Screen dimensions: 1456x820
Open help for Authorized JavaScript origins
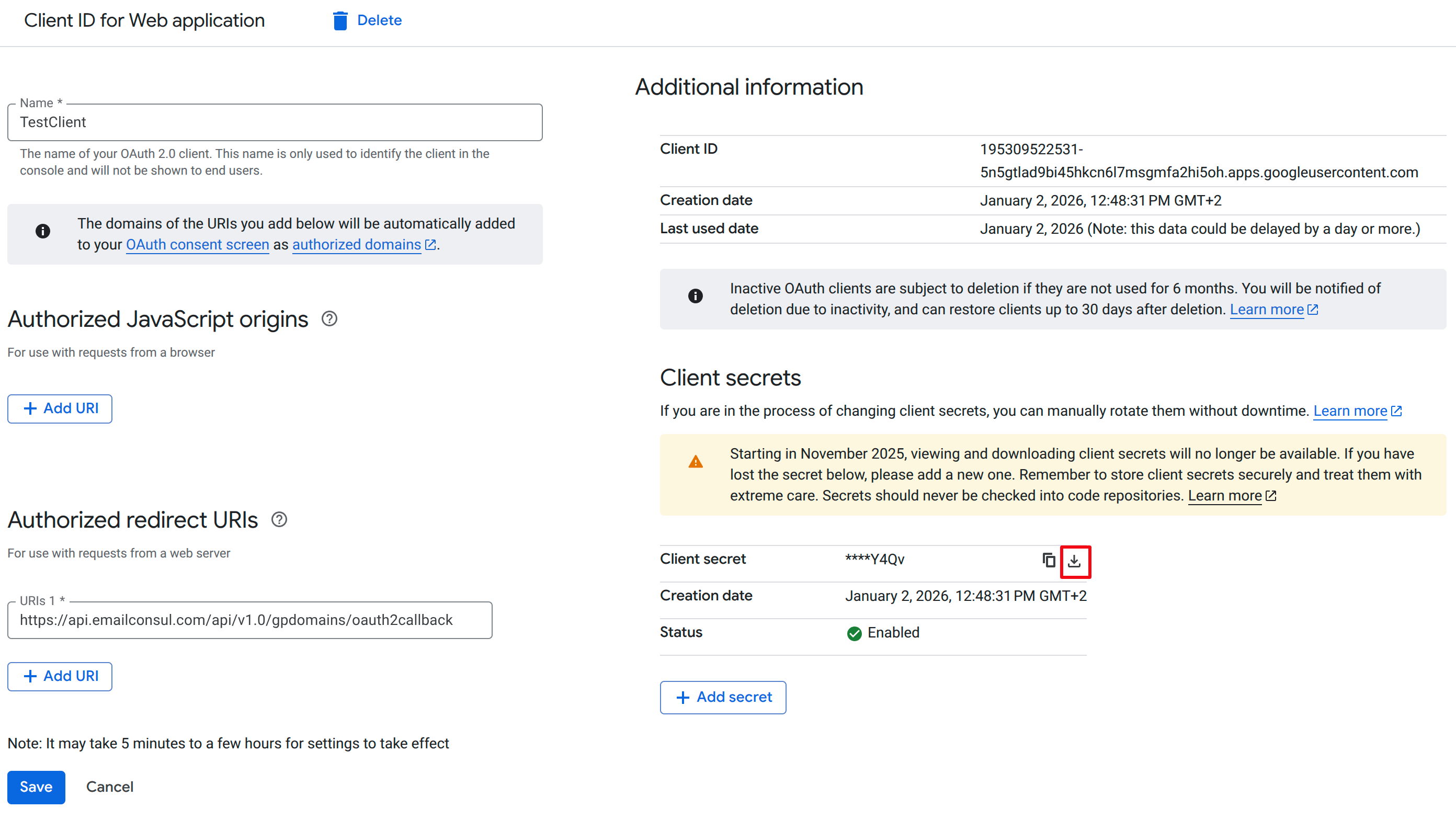point(329,318)
